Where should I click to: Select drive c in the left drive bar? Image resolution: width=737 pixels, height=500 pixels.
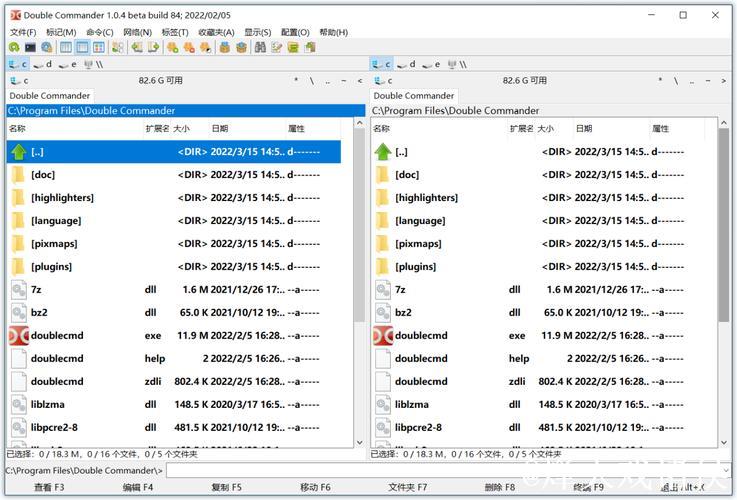tap(18, 64)
